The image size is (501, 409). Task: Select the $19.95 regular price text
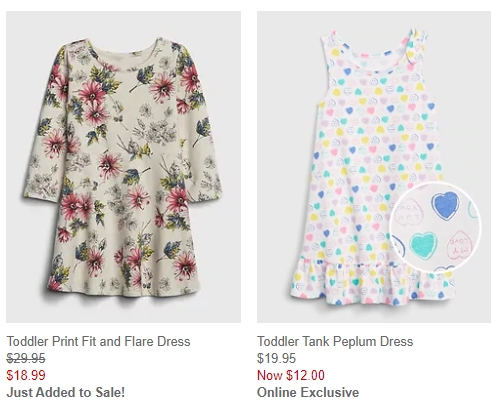pyautogui.click(x=276, y=359)
